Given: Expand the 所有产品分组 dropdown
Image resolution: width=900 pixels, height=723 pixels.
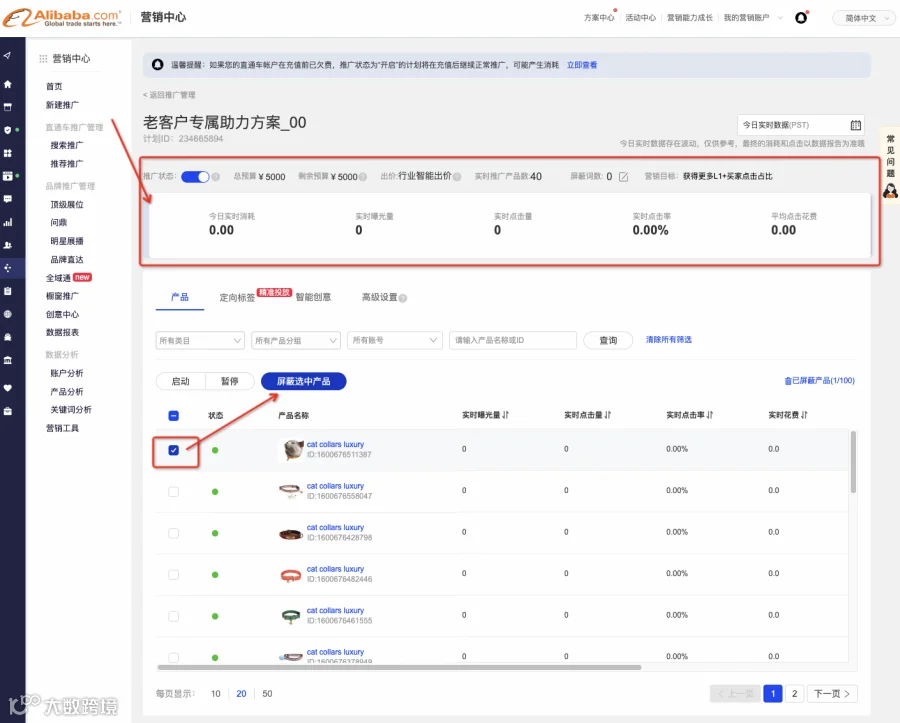Looking at the screenshot, I should (296, 340).
